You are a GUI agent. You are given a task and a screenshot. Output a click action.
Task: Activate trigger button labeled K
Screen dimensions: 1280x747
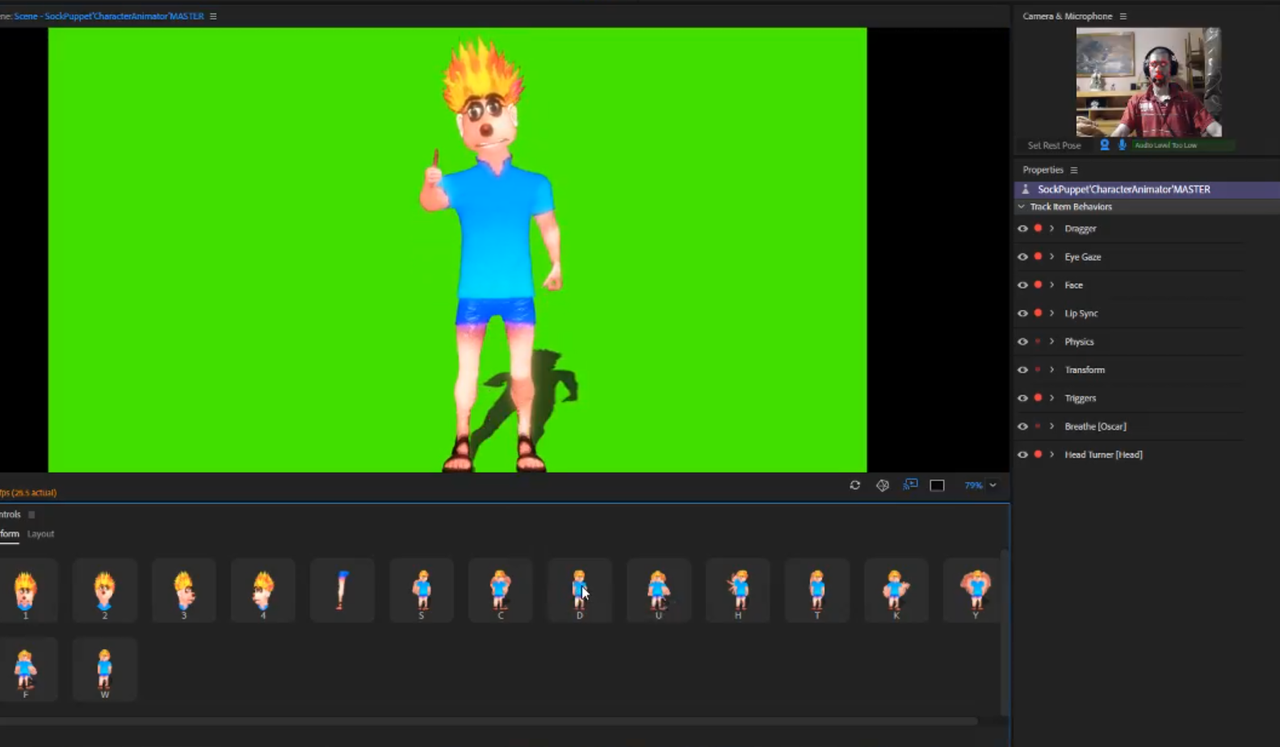coord(896,591)
